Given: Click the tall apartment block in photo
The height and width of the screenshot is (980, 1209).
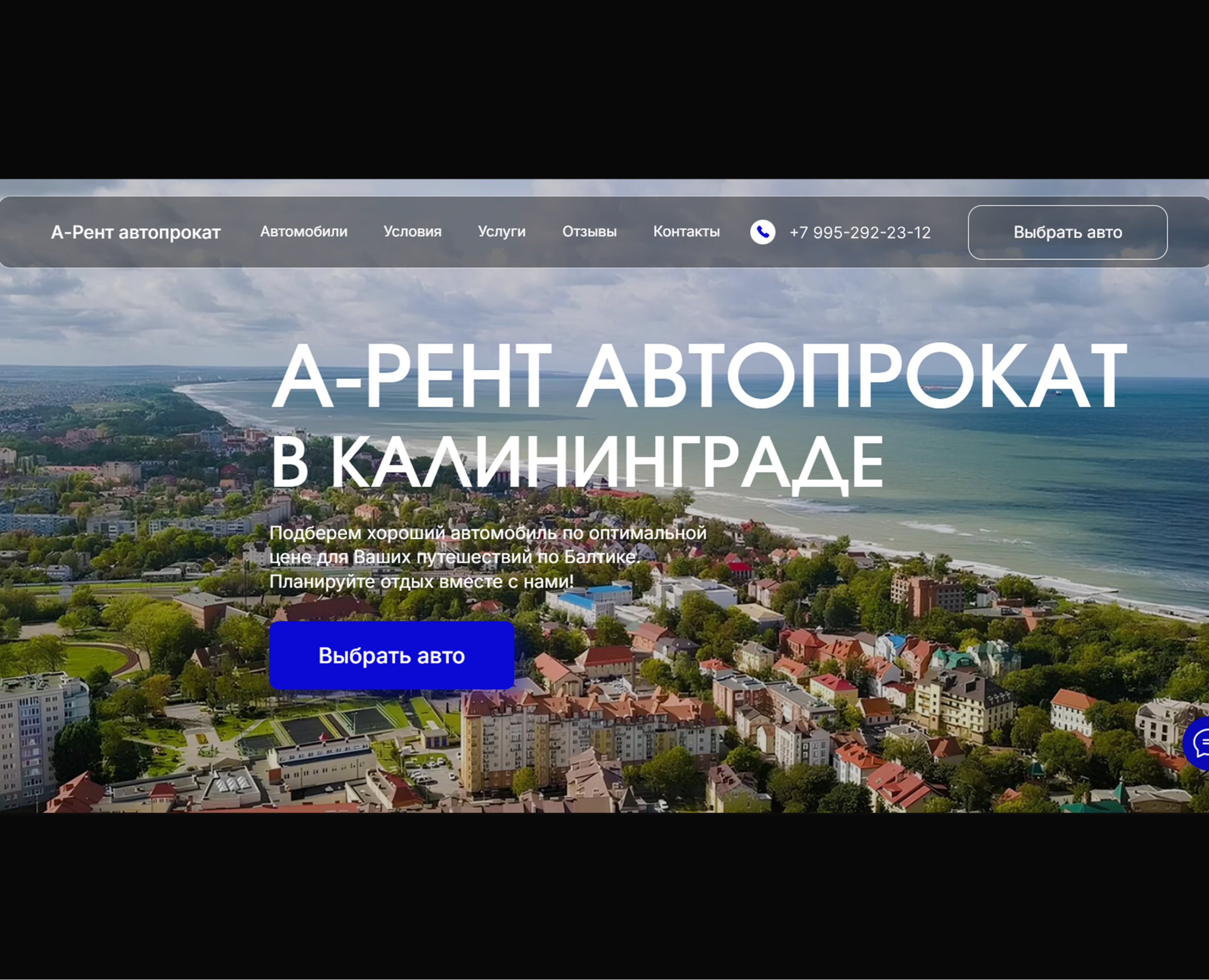Looking at the screenshot, I should pyautogui.click(x=34, y=739).
